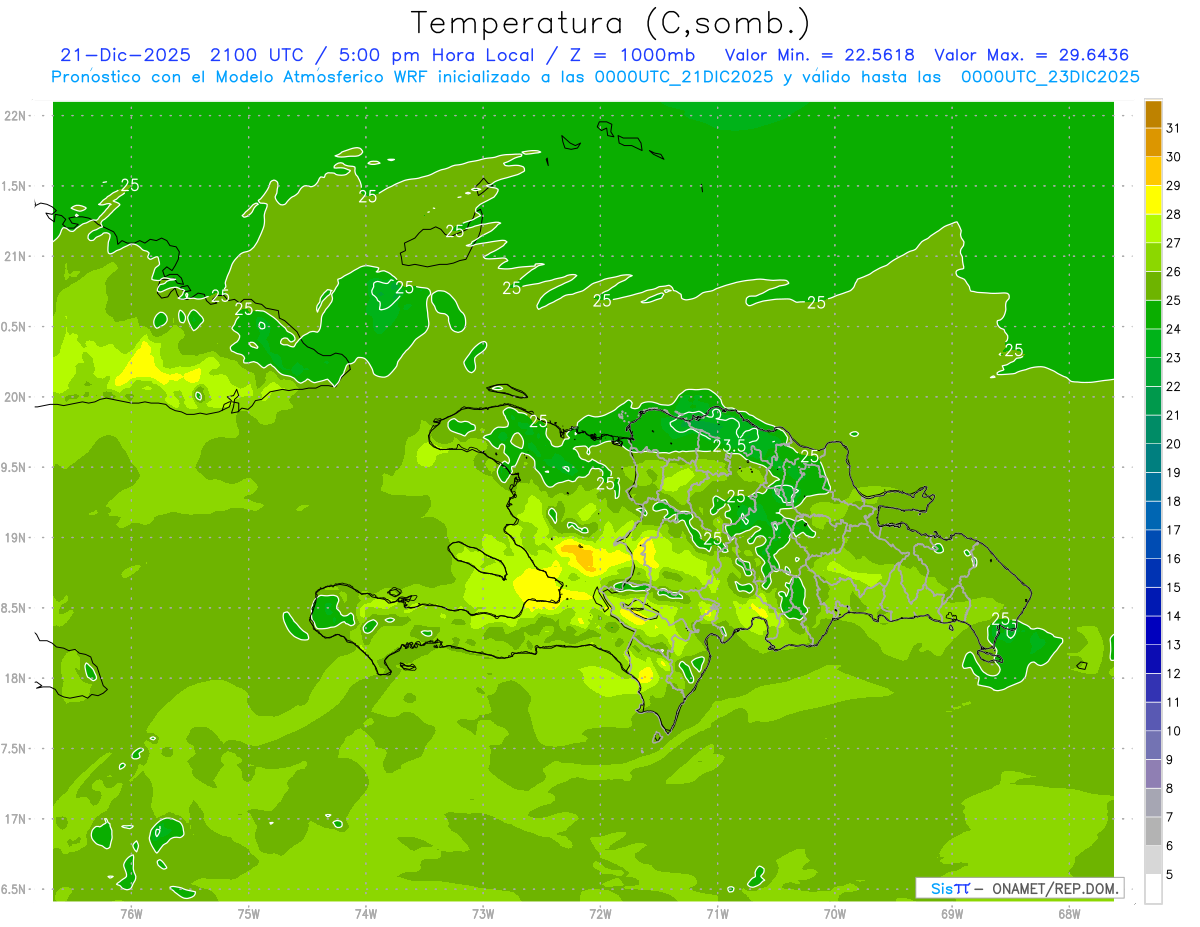Click yellow legend swatch between 28 and 29
The image size is (1200, 927).
tap(1153, 200)
